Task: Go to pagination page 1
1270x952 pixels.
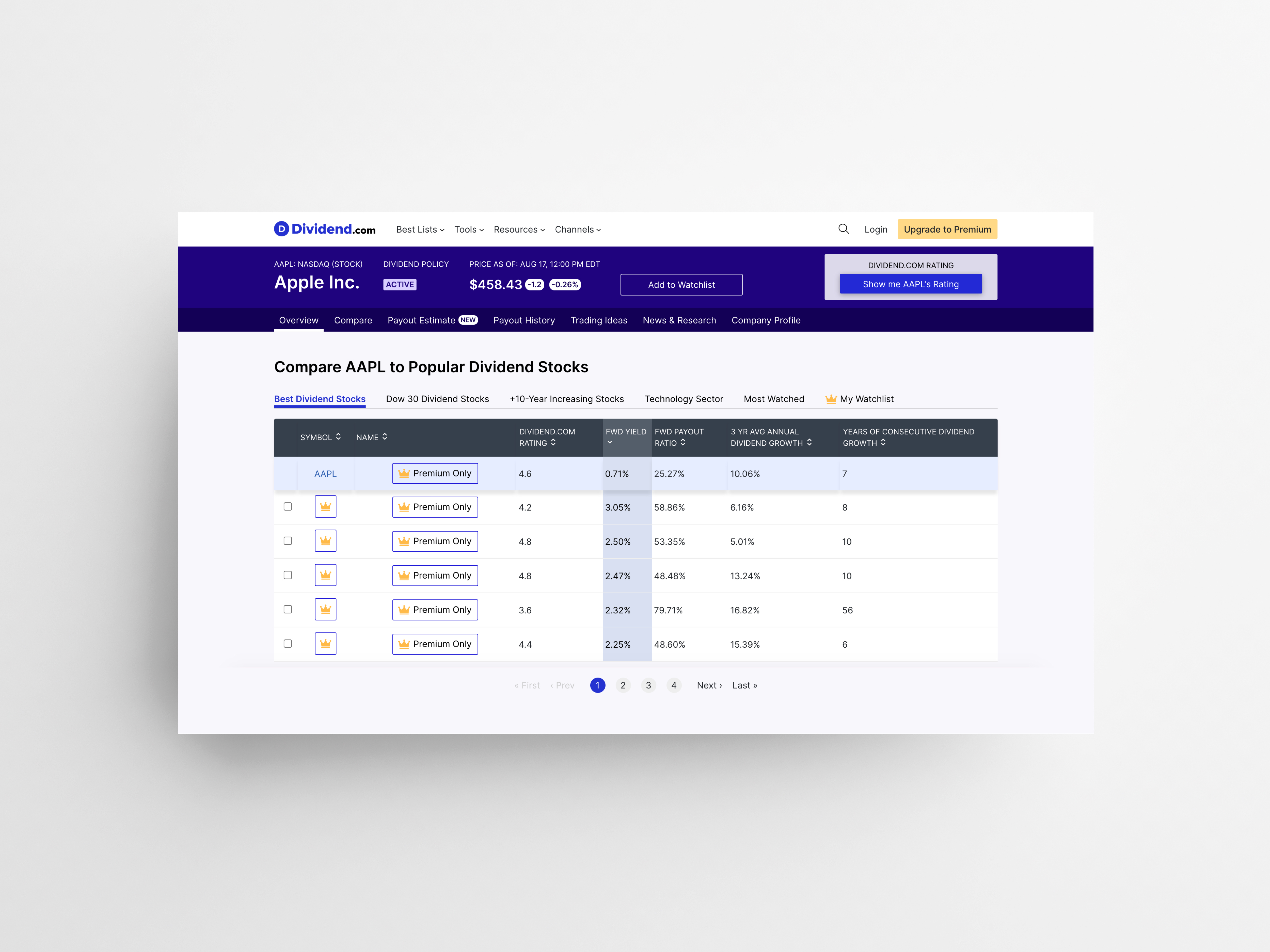Action: pyautogui.click(x=598, y=685)
